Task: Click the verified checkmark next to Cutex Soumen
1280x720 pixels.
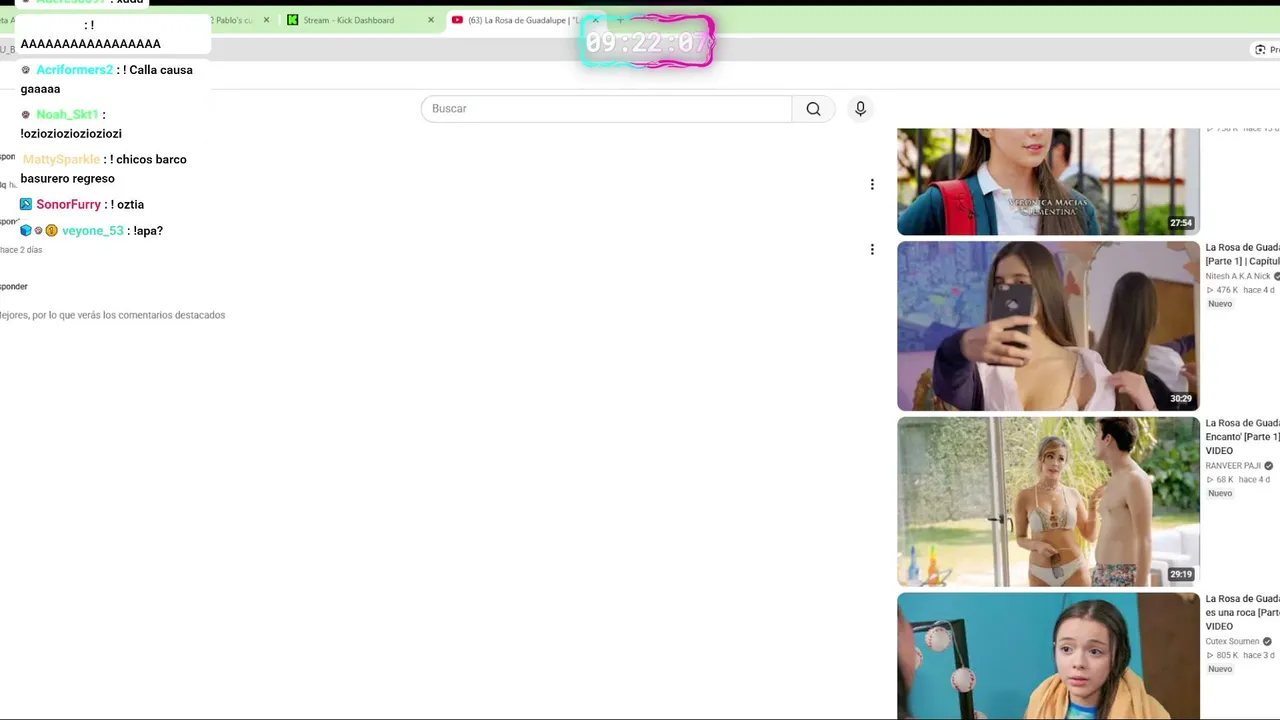Action: click(x=1267, y=642)
